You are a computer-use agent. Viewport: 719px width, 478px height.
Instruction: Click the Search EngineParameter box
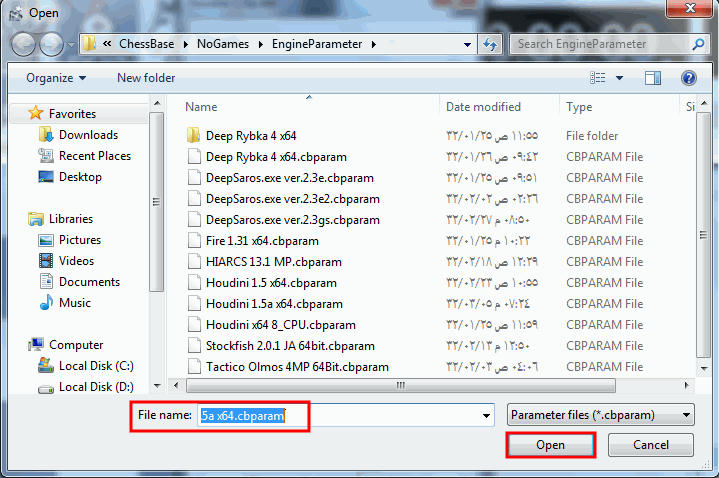point(608,44)
